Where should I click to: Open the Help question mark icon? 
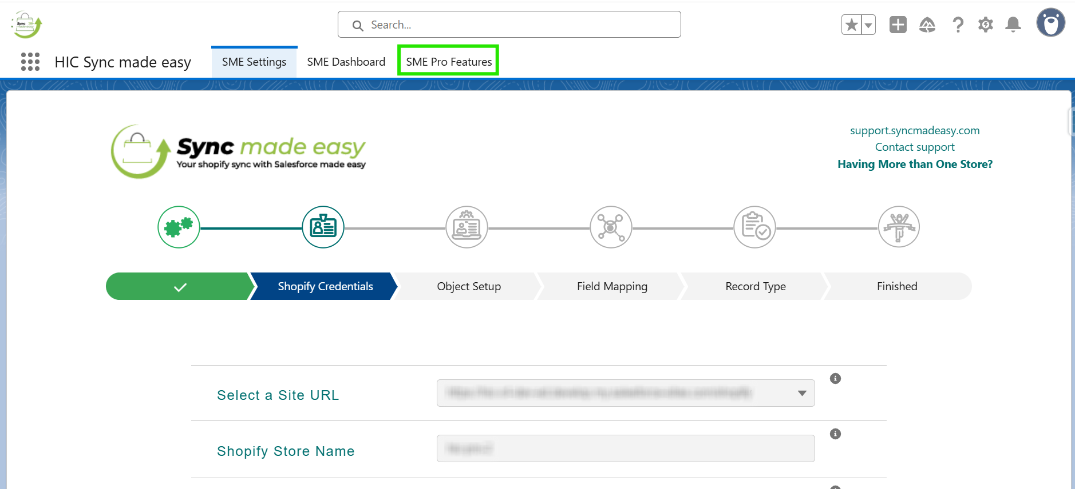click(958, 25)
